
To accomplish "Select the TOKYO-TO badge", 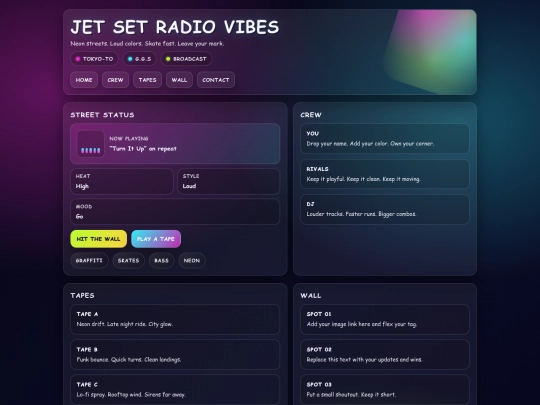I will click(x=94, y=59).
